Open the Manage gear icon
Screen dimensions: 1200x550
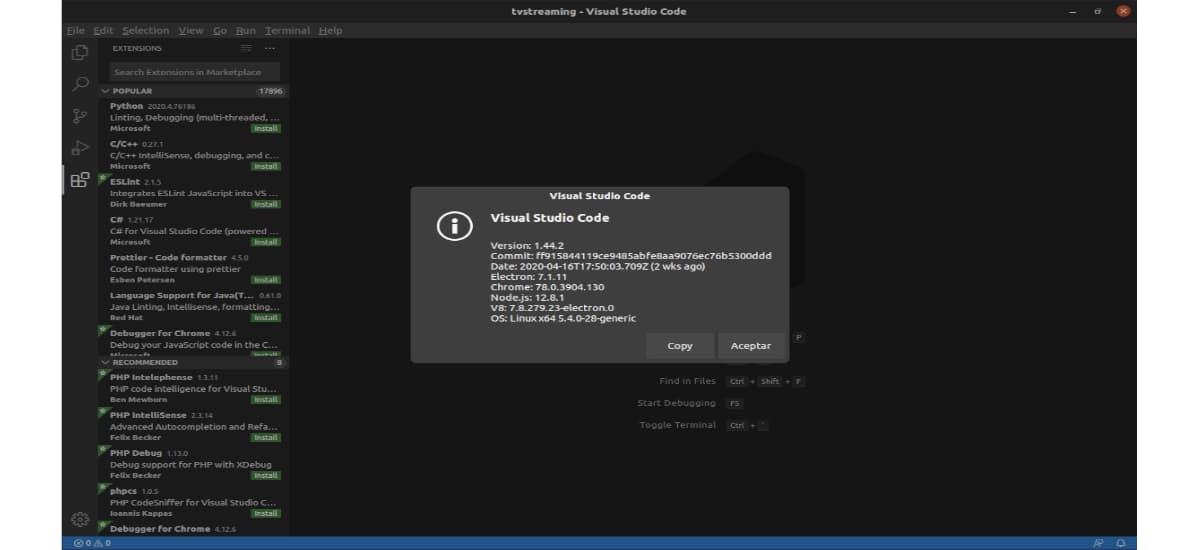[80, 519]
